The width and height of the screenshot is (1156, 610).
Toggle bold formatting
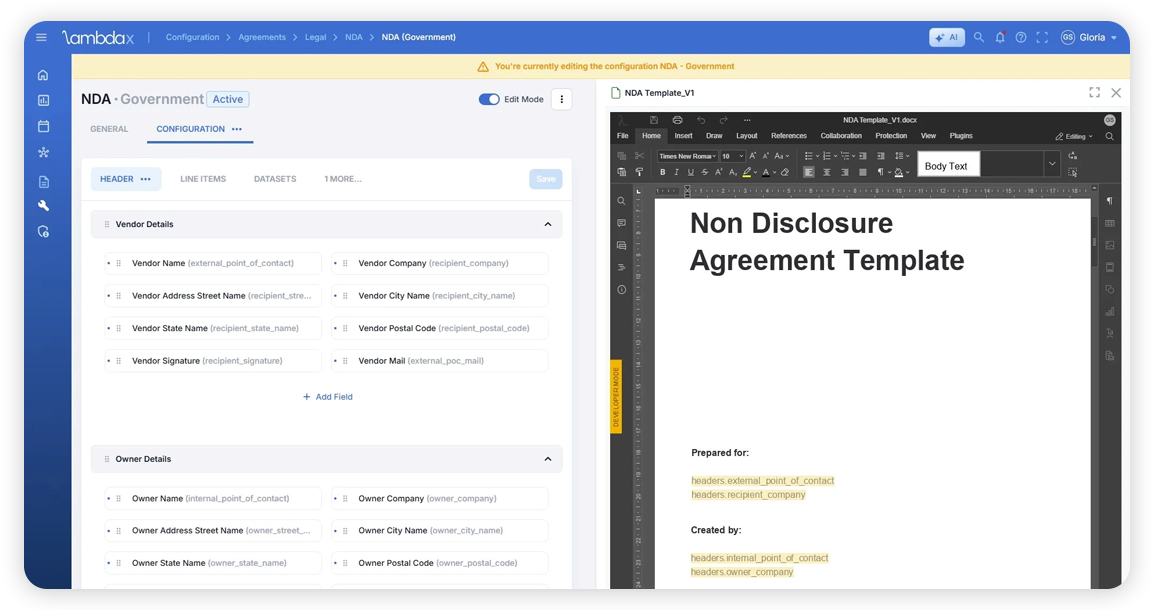pyautogui.click(x=662, y=173)
